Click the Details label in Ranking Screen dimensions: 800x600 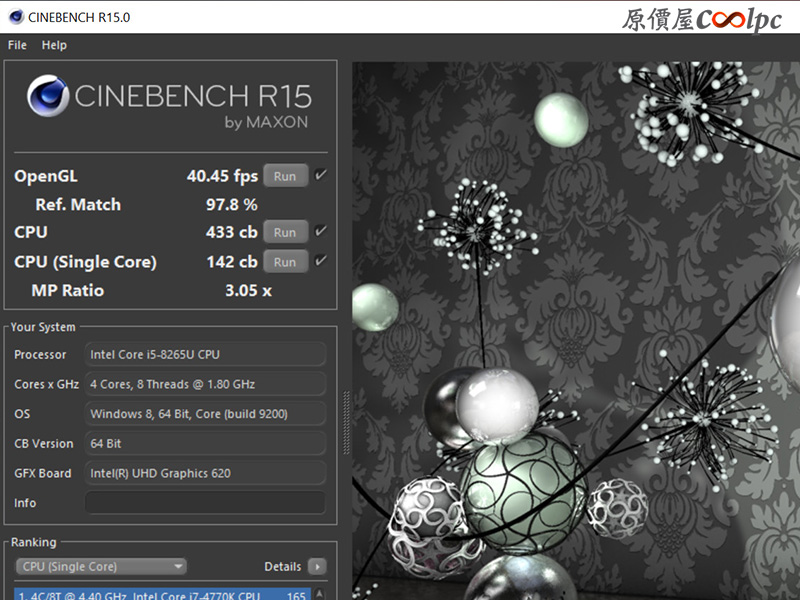click(x=283, y=566)
